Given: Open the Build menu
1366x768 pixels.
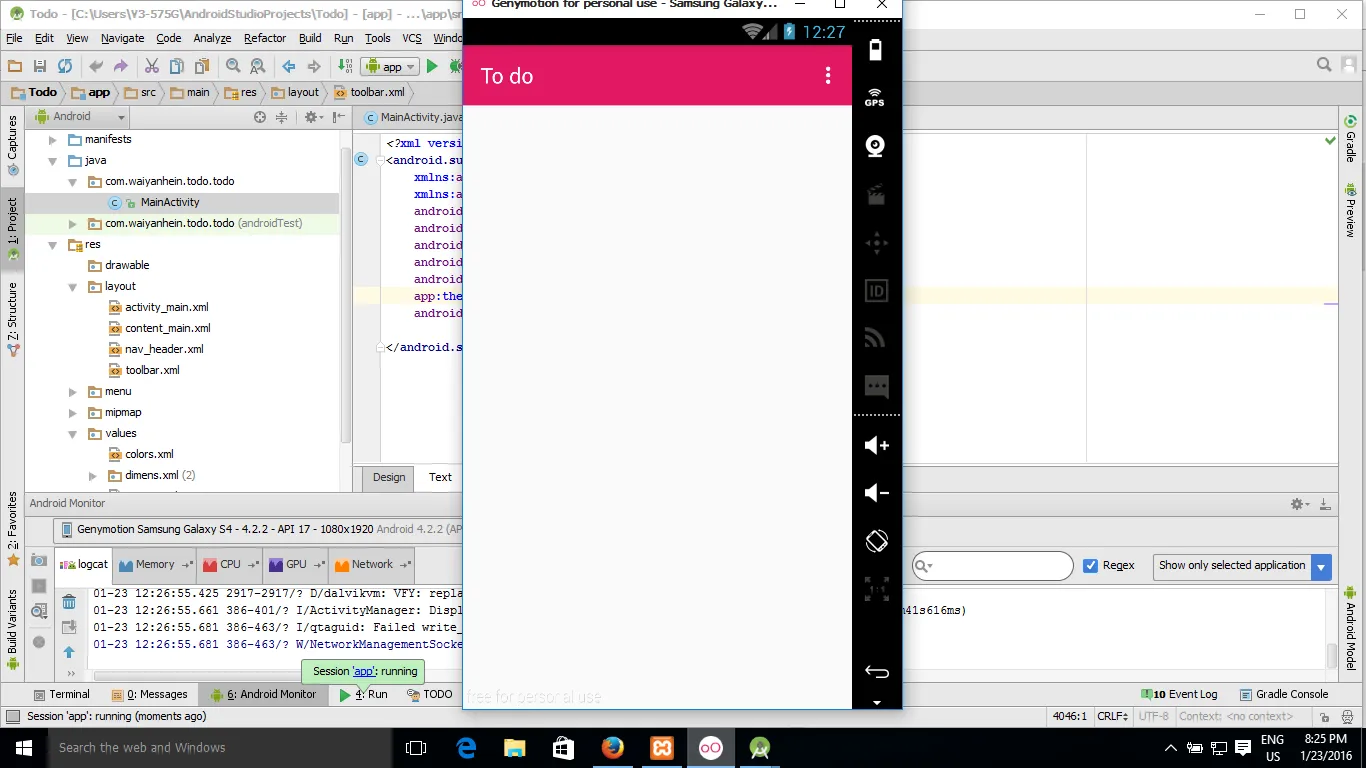Looking at the screenshot, I should pyautogui.click(x=310, y=38).
